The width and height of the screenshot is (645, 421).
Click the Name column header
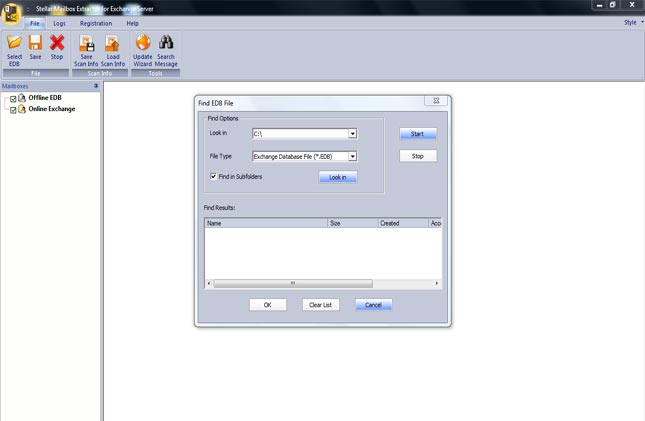click(x=266, y=223)
